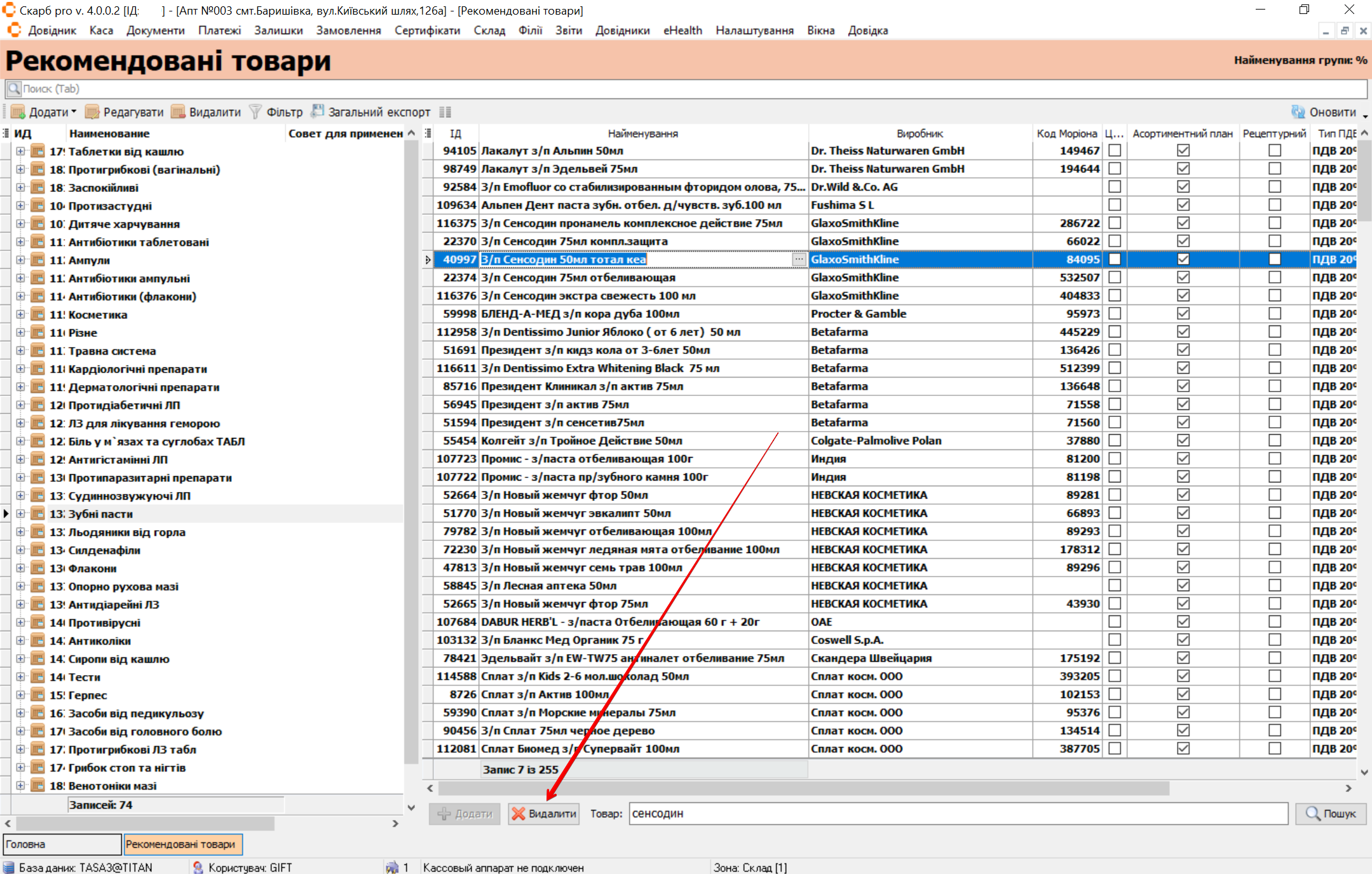Click the Редагувати toolbar icon
Viewport: 1372px width, 874px height.
[x=93, y=113]
